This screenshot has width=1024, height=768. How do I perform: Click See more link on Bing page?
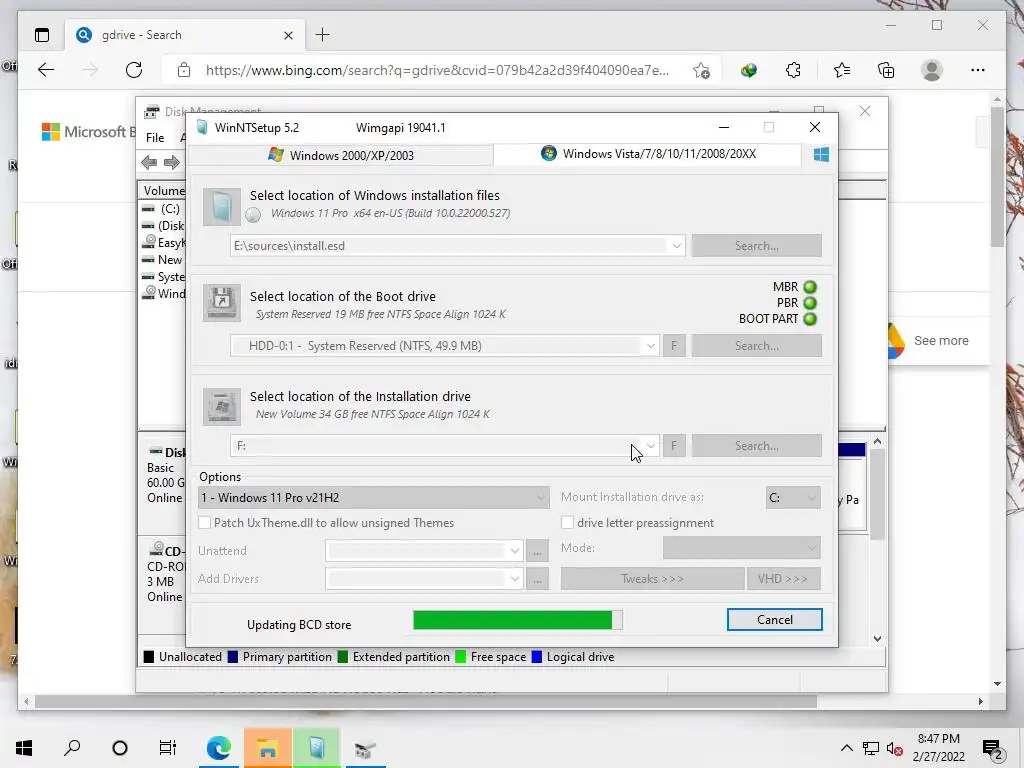click(x=941, y=340)
